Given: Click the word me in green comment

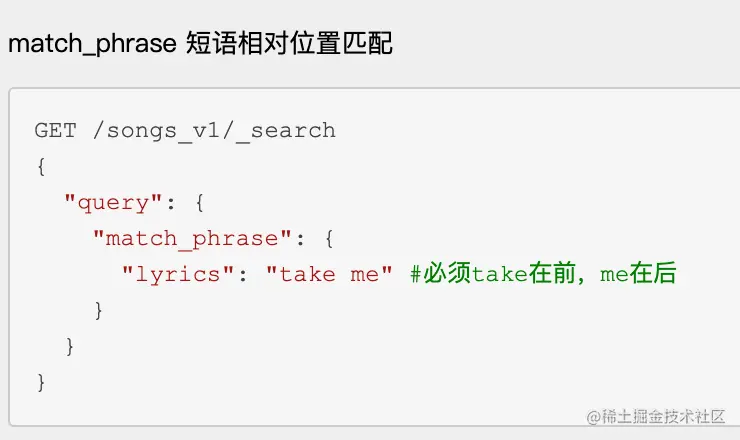Looking at the screenshot, I should (x=613, y=274).
